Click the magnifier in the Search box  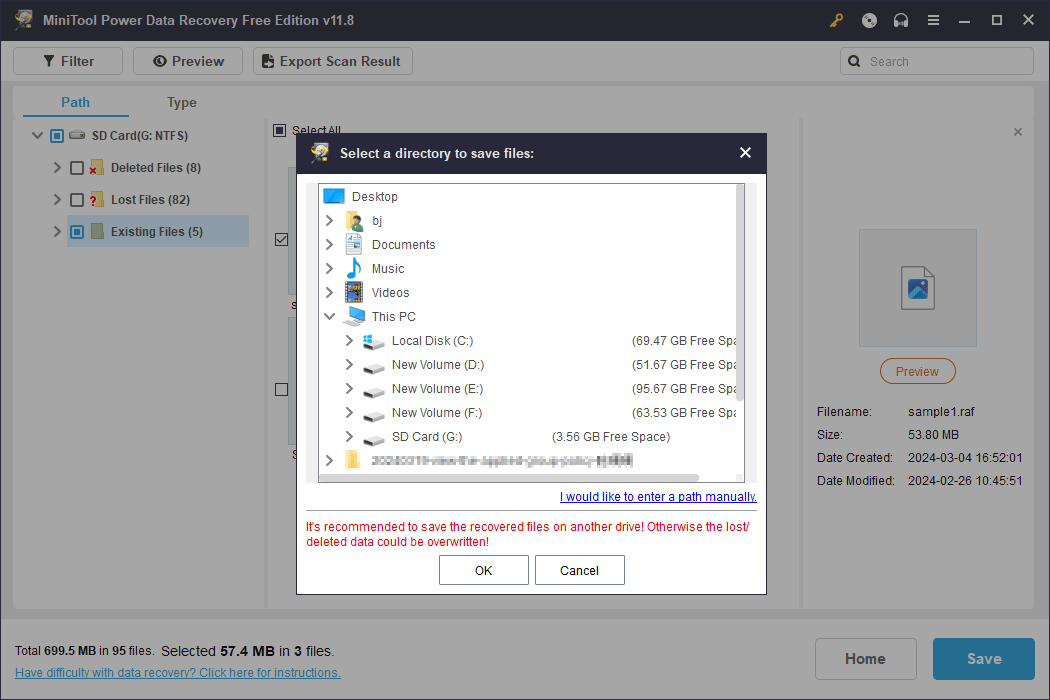point(854,61)
